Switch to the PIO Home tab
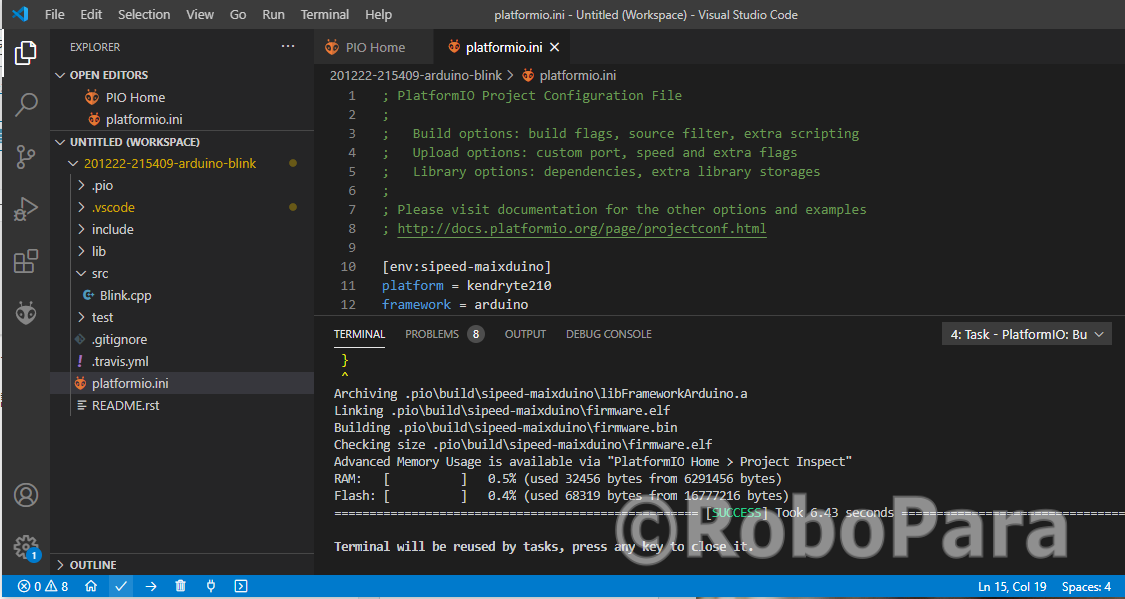The image size is (1125, 599). 375,47
